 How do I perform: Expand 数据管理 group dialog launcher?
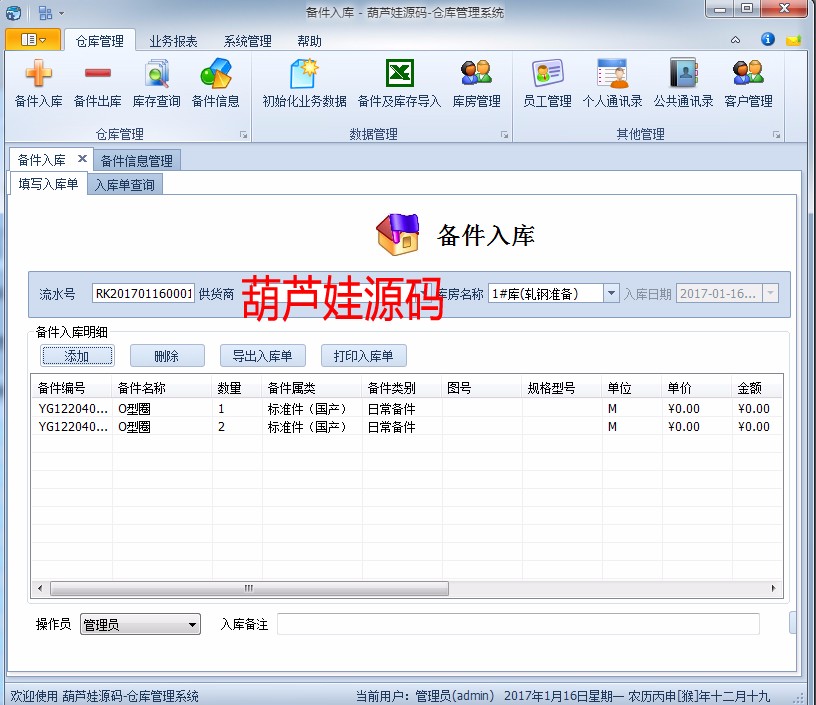click(x=504, y=135)
